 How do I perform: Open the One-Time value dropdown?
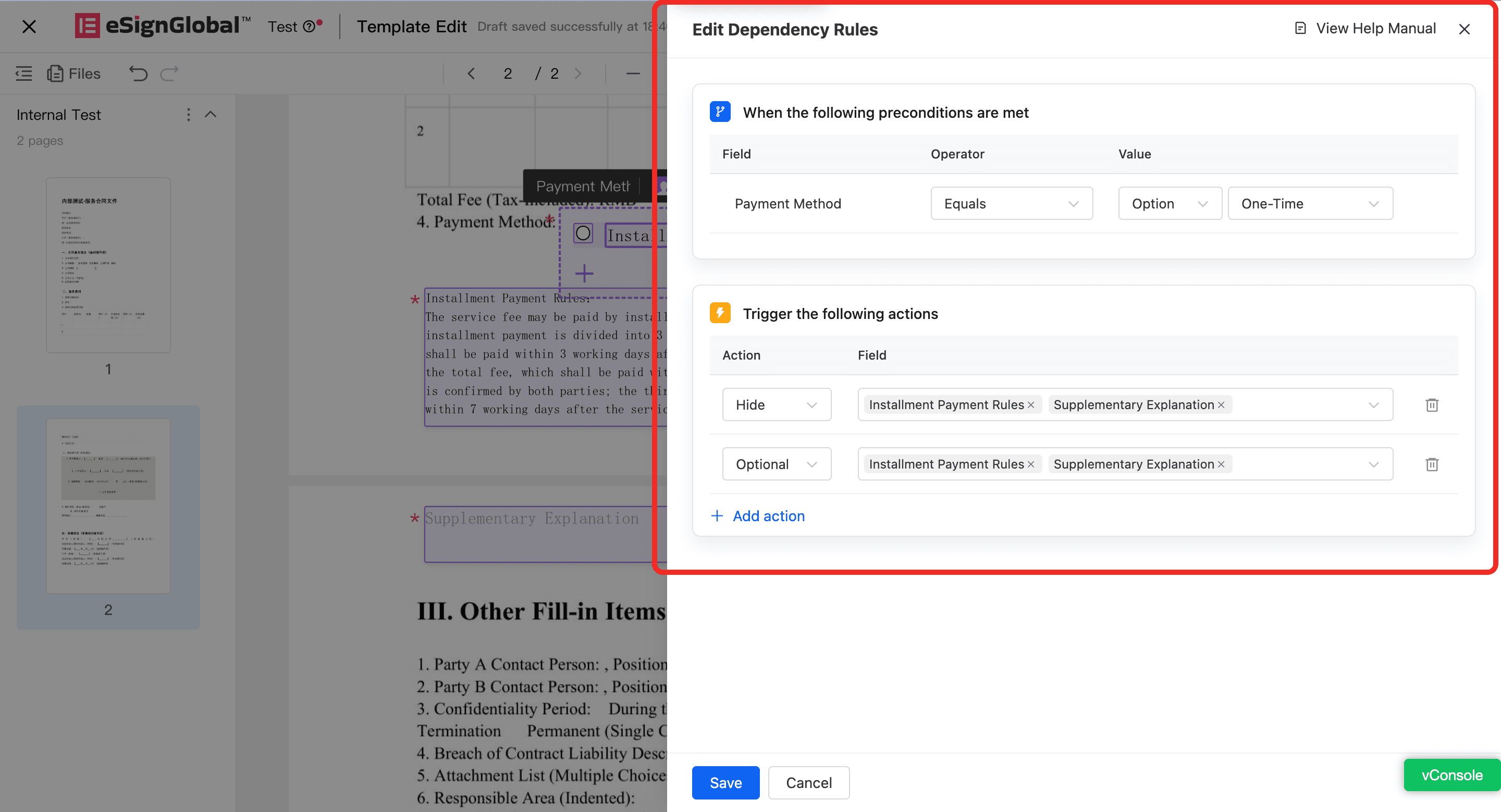pos(1310,203)
